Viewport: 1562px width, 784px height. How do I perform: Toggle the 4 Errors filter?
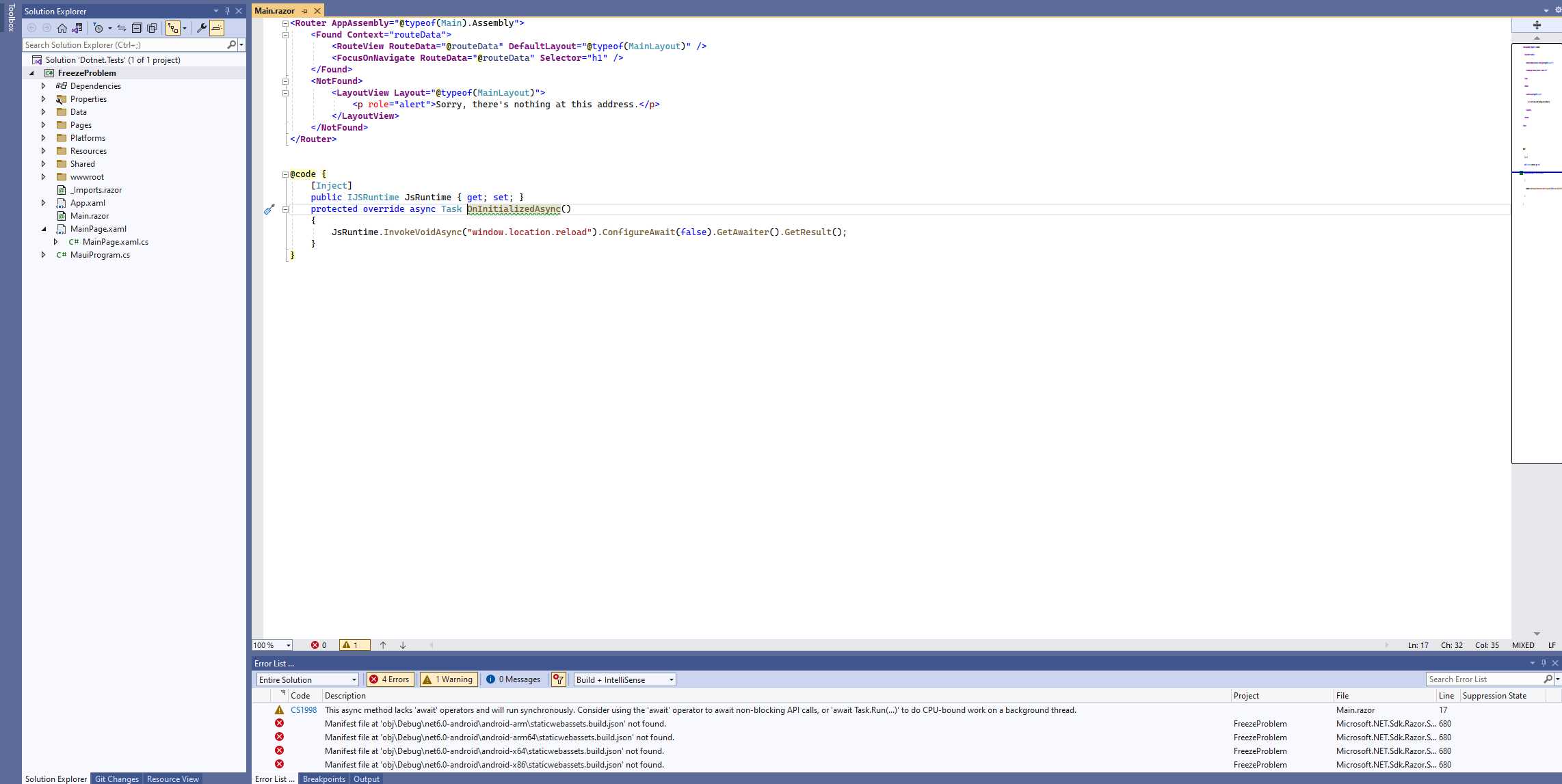[389, 679]
